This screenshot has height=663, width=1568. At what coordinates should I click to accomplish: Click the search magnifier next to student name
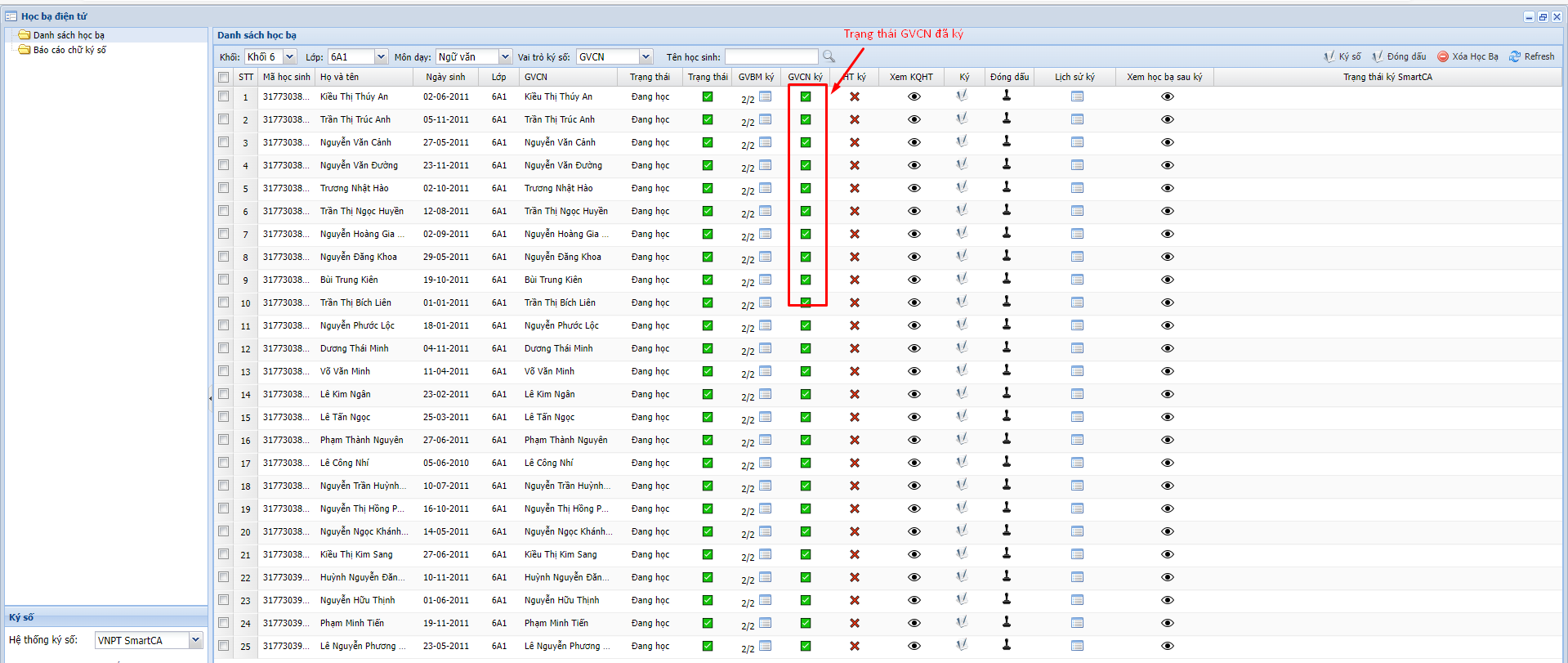pyautogui.click(x=829, y=56)
